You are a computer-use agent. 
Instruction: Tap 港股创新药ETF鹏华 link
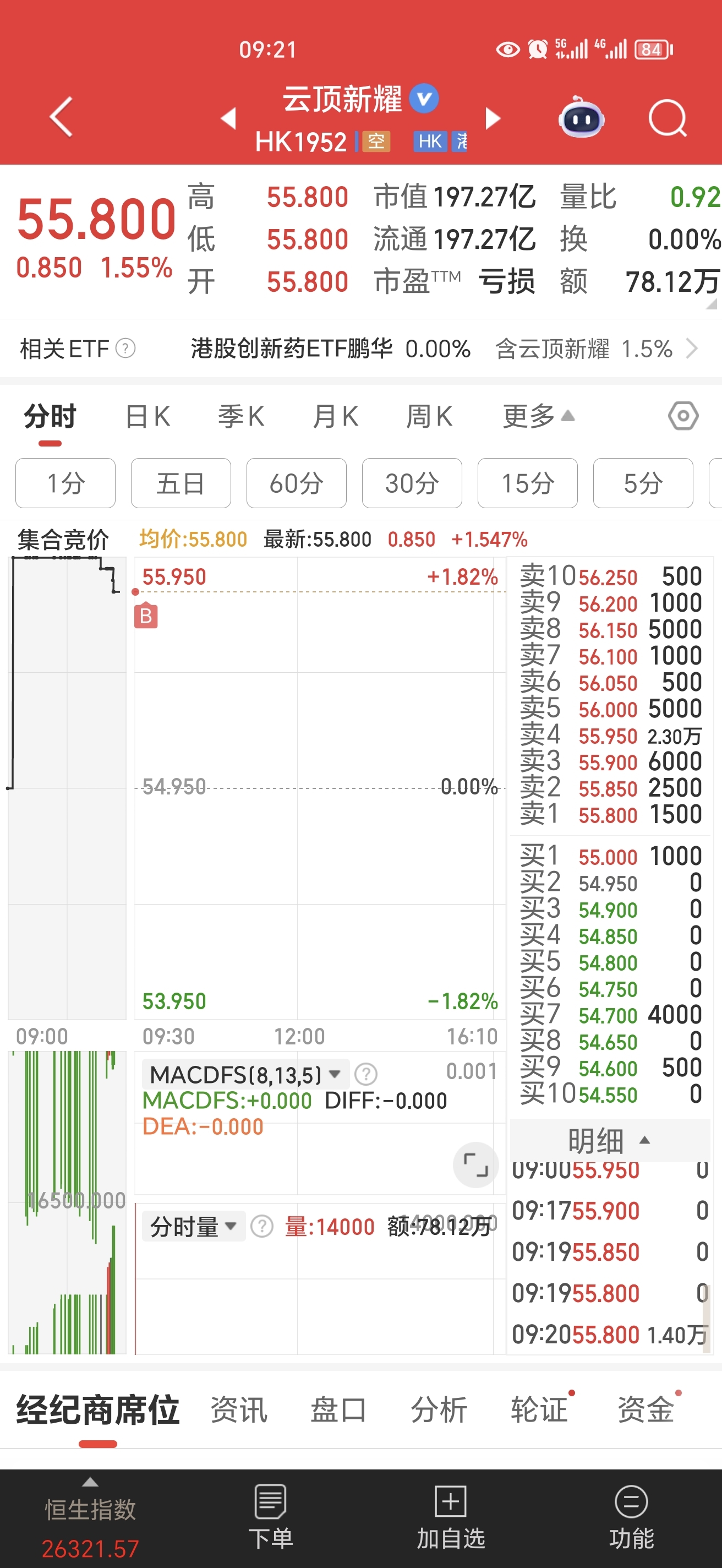click(291, 349)
